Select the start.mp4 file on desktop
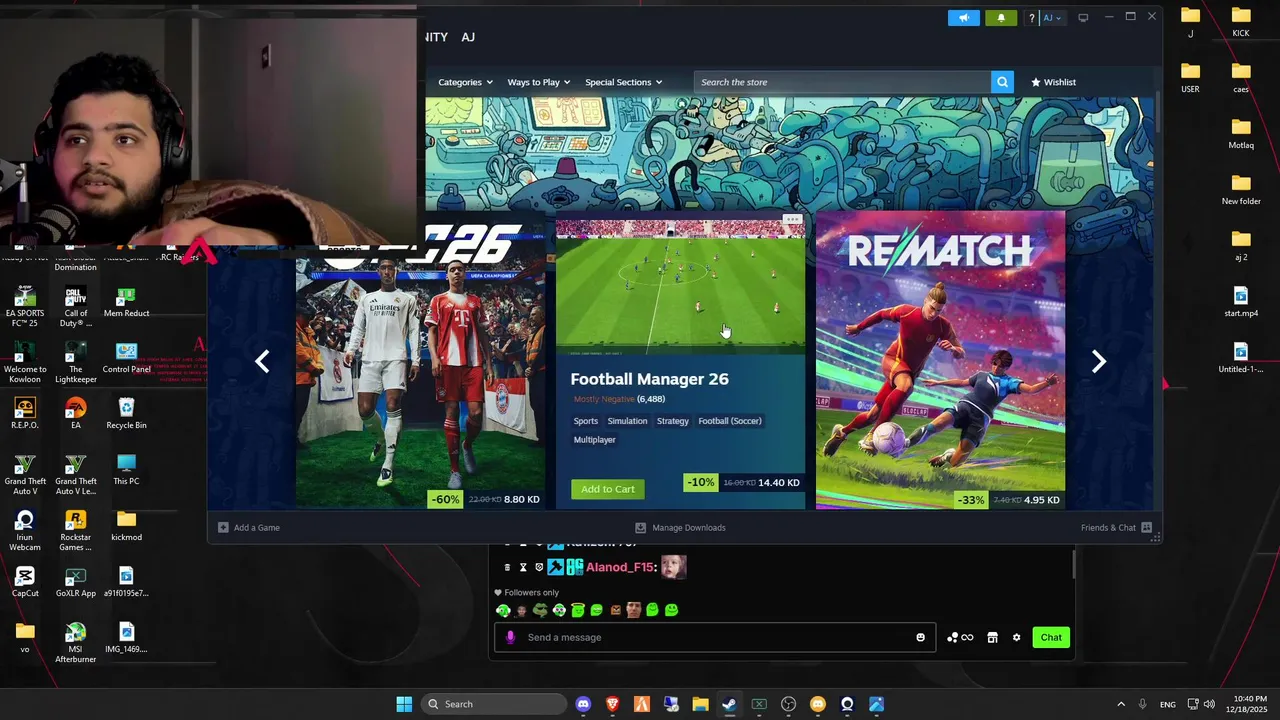The width and height of the screenshot is (1280, 720). (x=1241, y=301)
